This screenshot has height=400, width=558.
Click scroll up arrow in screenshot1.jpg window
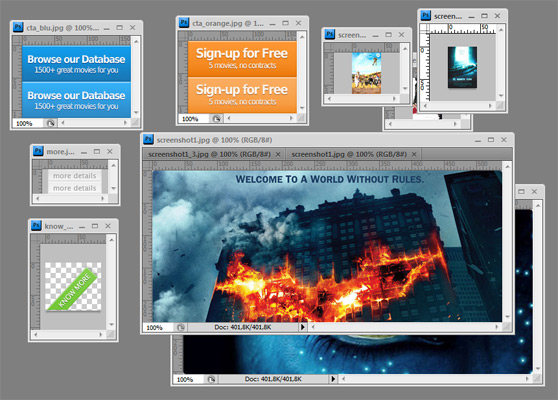(x=507, y=166)
